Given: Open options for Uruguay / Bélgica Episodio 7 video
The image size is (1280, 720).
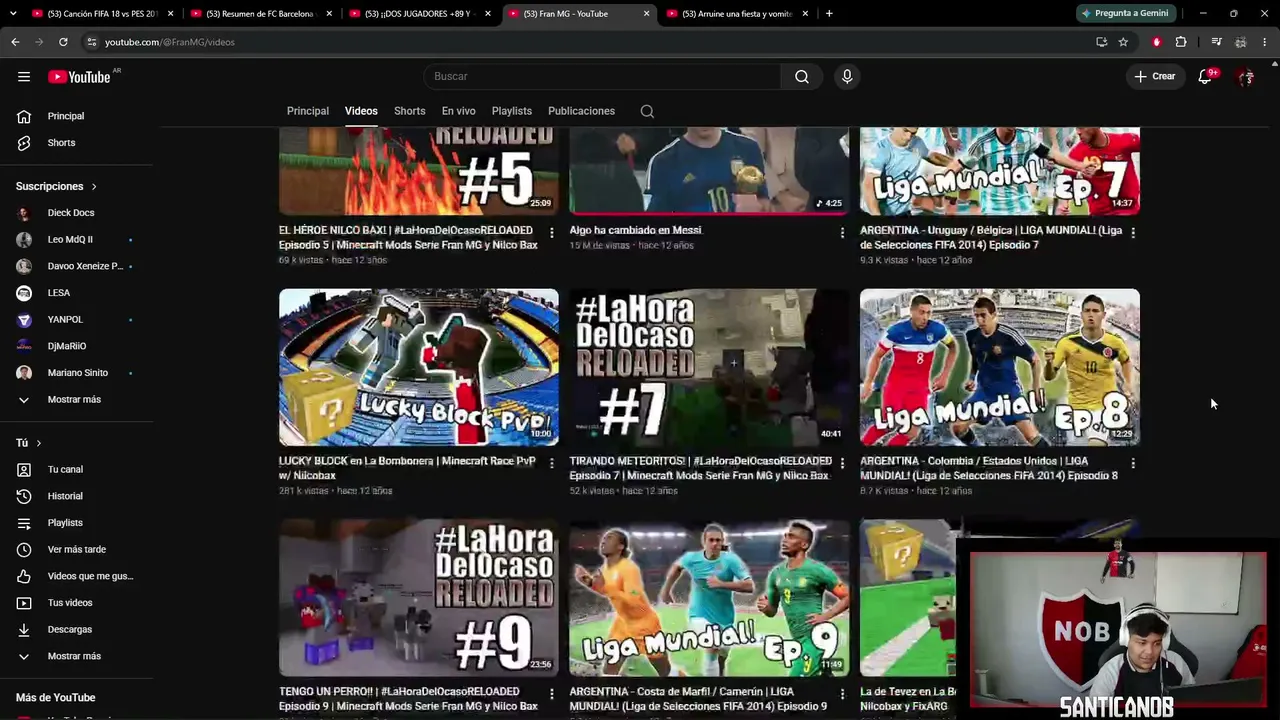Looking at the screenshot, I should [1133, 232].
